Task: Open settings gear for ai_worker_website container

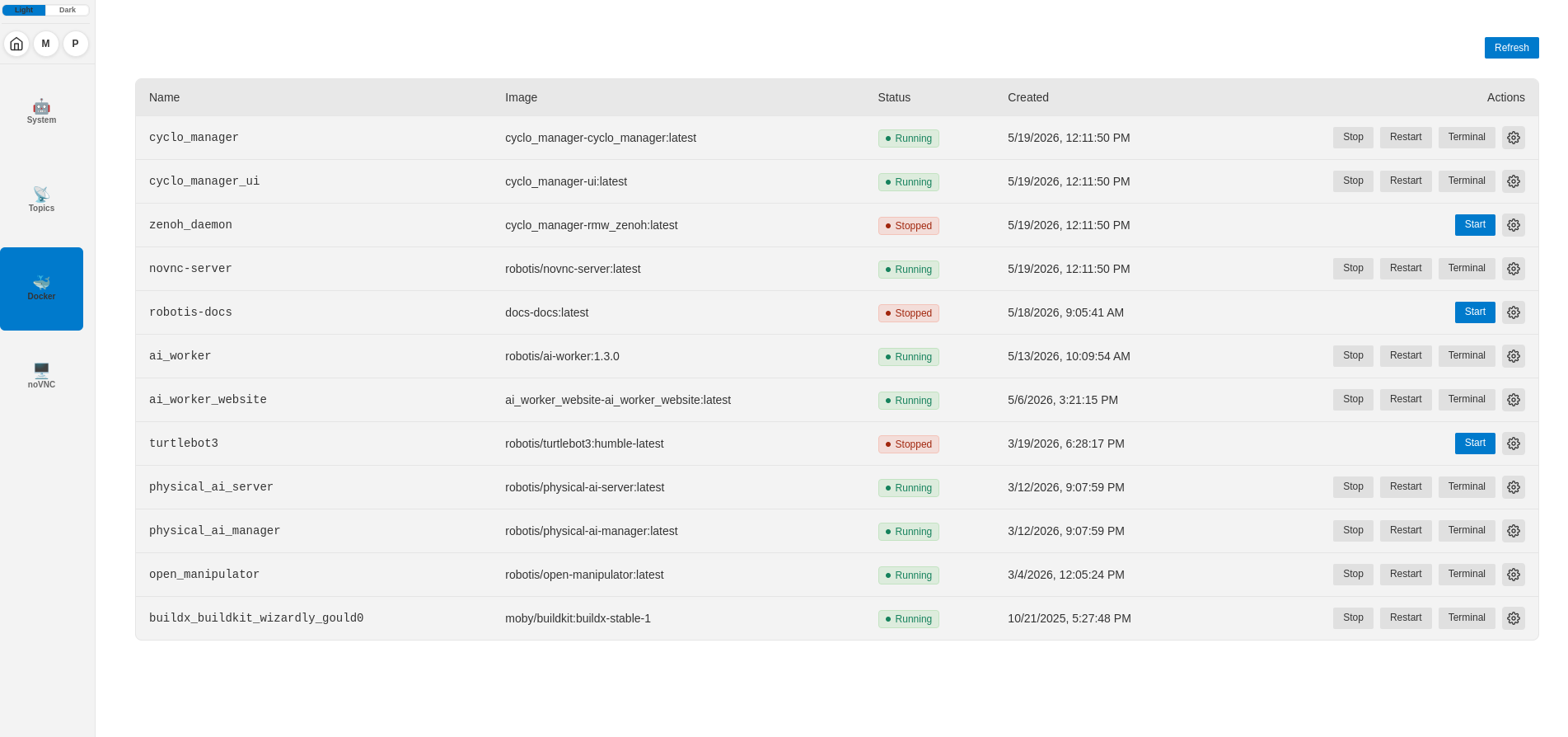Action: [x=1513, y=400]
